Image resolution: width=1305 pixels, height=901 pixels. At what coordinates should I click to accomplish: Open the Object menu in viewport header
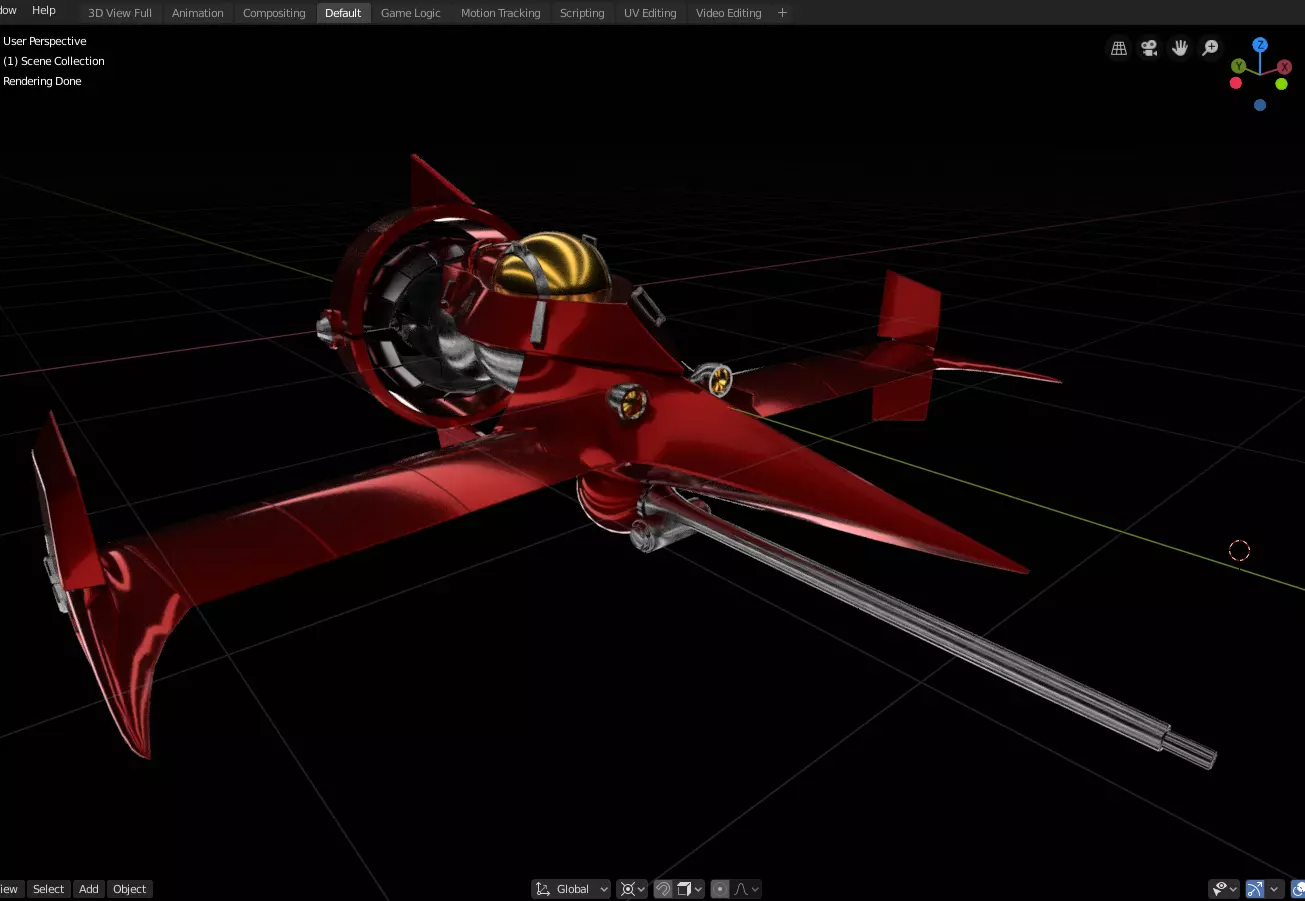click(130, 889)
